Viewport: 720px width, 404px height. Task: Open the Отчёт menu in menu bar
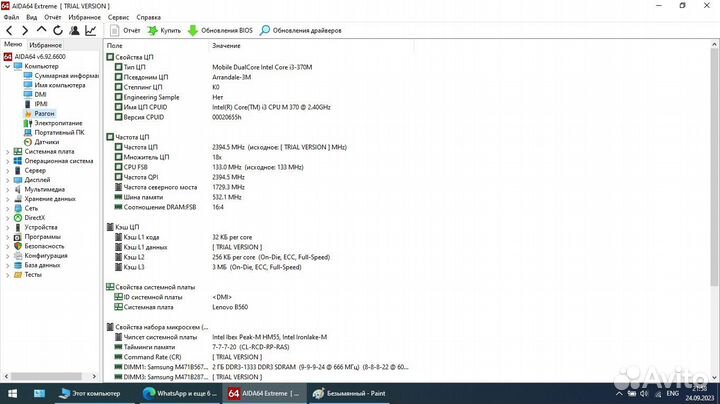click(53, 17)
